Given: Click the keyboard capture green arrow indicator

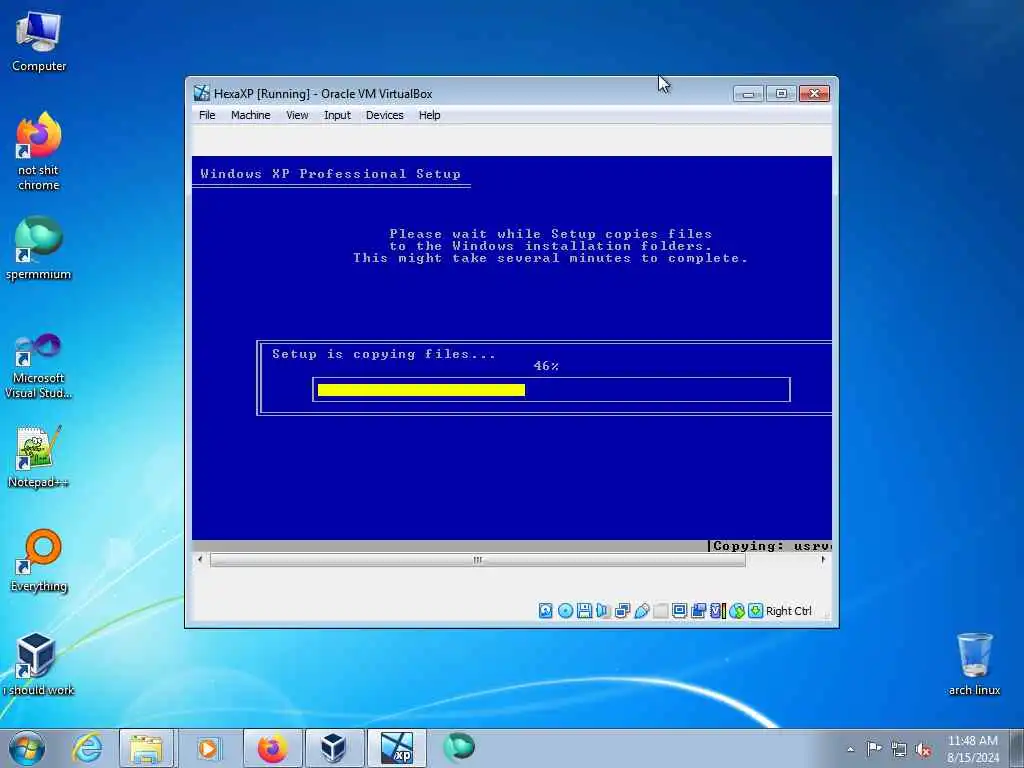Looking at the screenshot, I should (x=756, y=611).
